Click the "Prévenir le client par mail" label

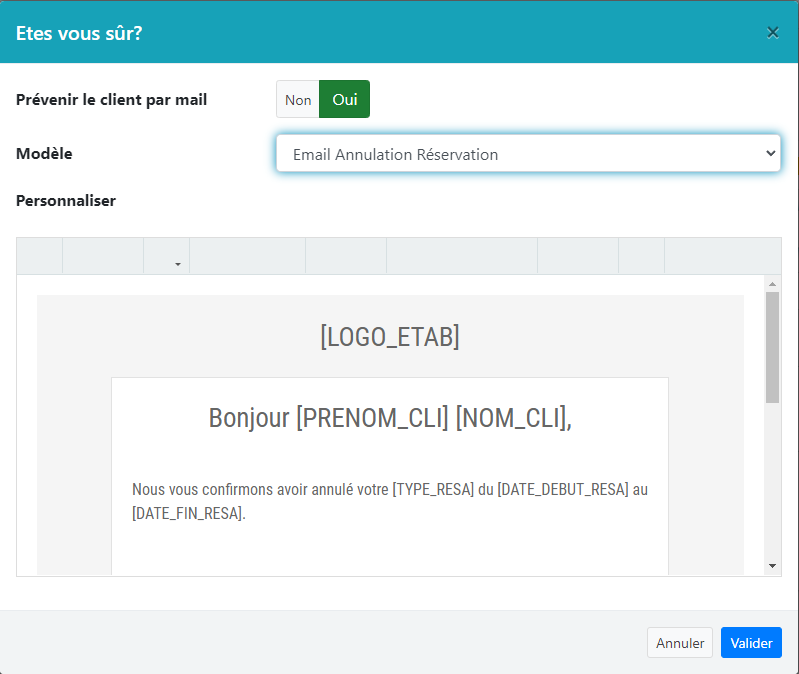pos(112,100)
